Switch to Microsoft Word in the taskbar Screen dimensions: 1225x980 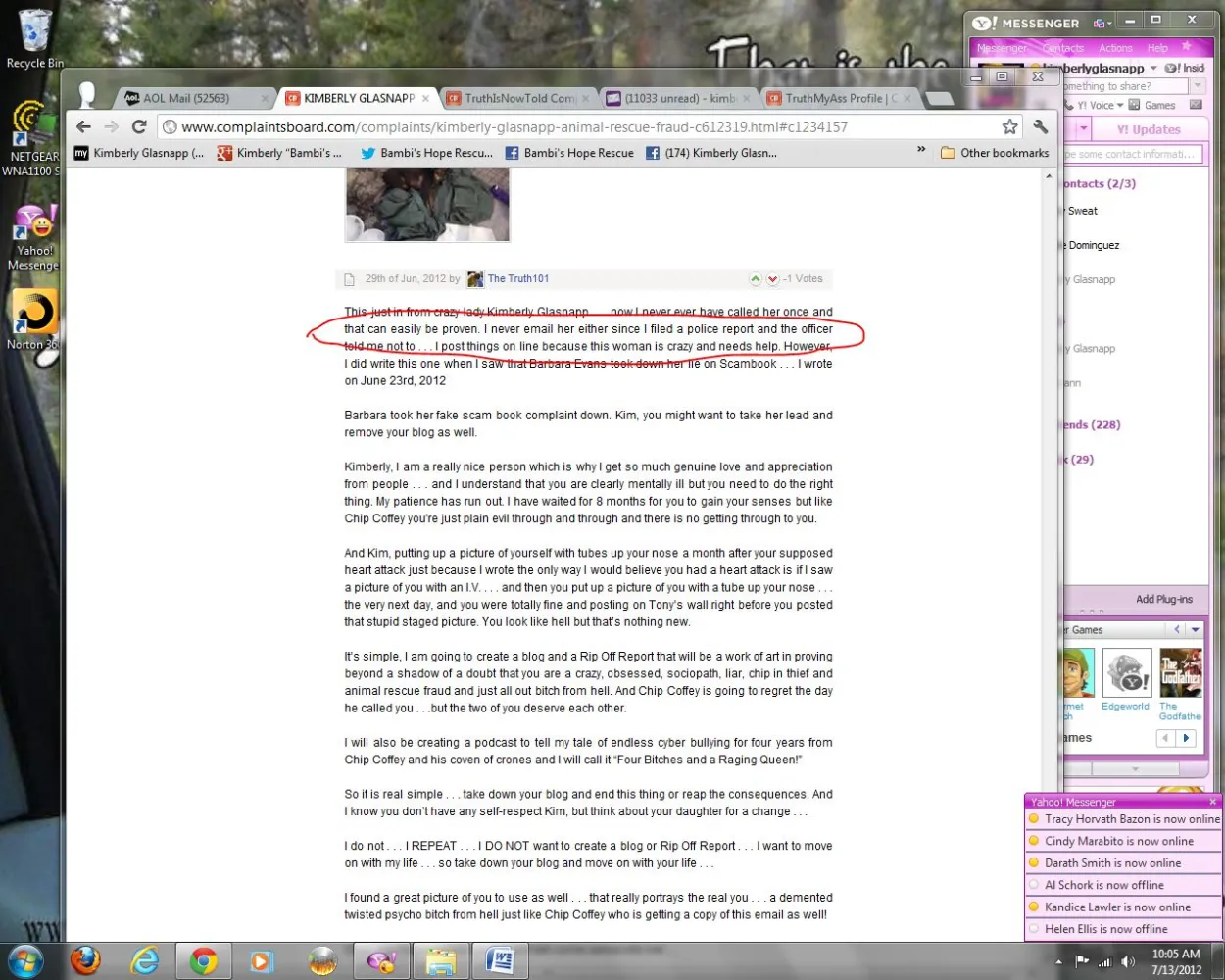(x=500, y=960)
